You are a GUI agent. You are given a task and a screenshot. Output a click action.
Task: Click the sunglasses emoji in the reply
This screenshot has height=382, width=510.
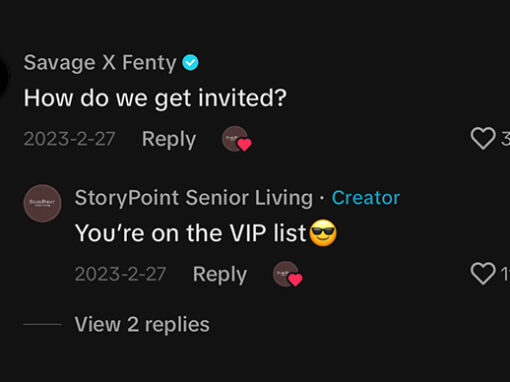pyautogui.click(x=323, y=233)
